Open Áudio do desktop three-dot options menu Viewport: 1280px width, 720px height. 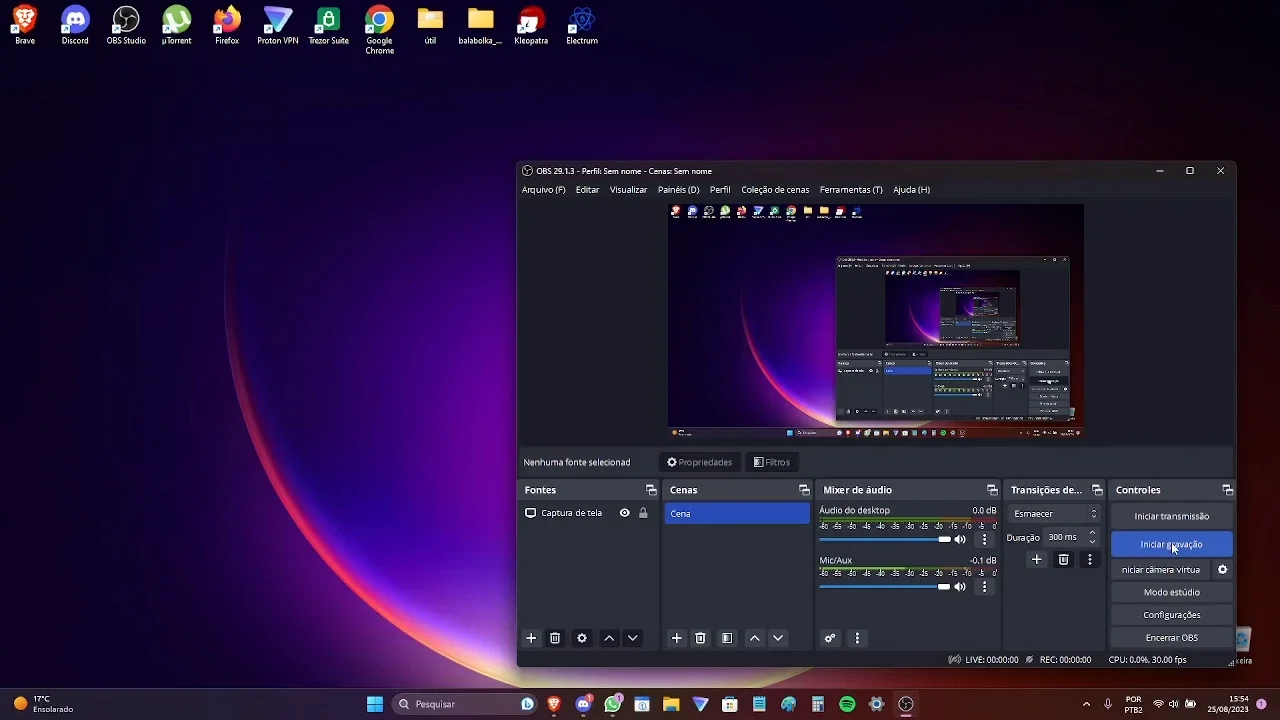(x=984, y=539)
